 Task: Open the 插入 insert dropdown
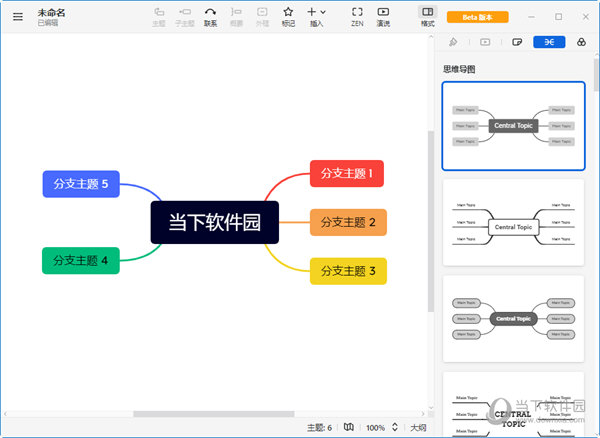(316, 16)
